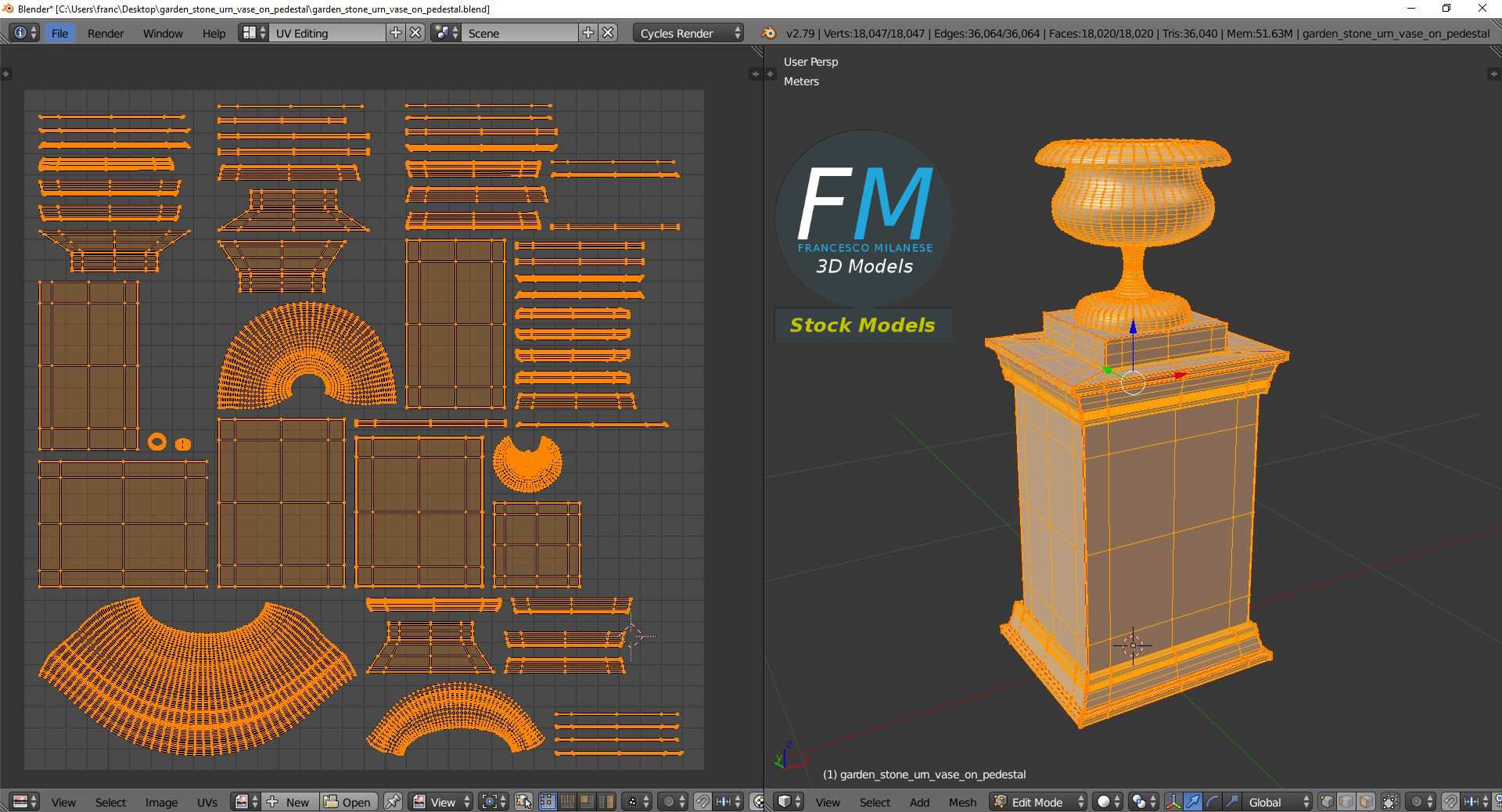
Task: Click the blue Z-axis manipulator arrow
Action: (x=1133, y=327)
